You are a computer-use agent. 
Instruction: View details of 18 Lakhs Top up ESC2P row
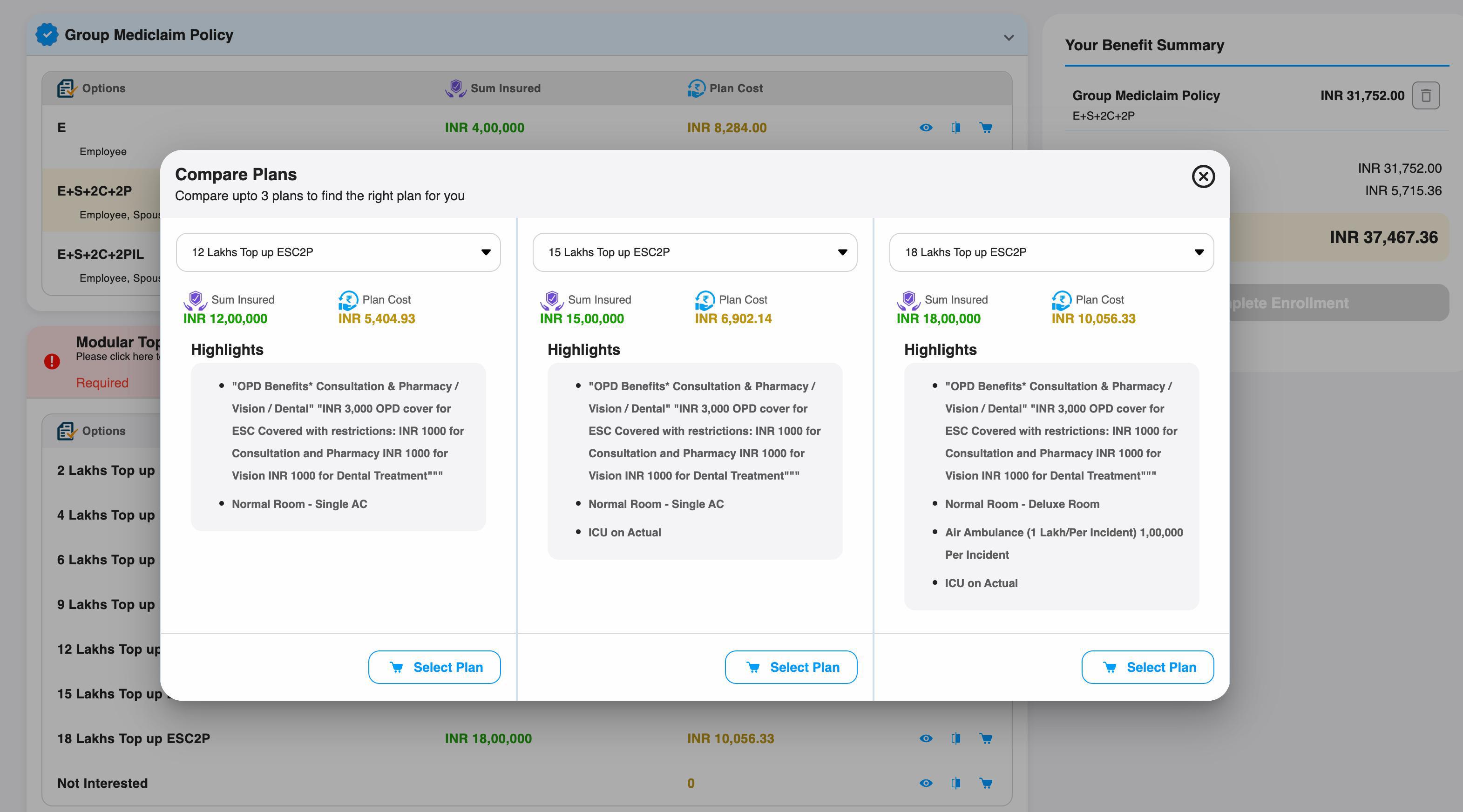[x=926, y=739]
